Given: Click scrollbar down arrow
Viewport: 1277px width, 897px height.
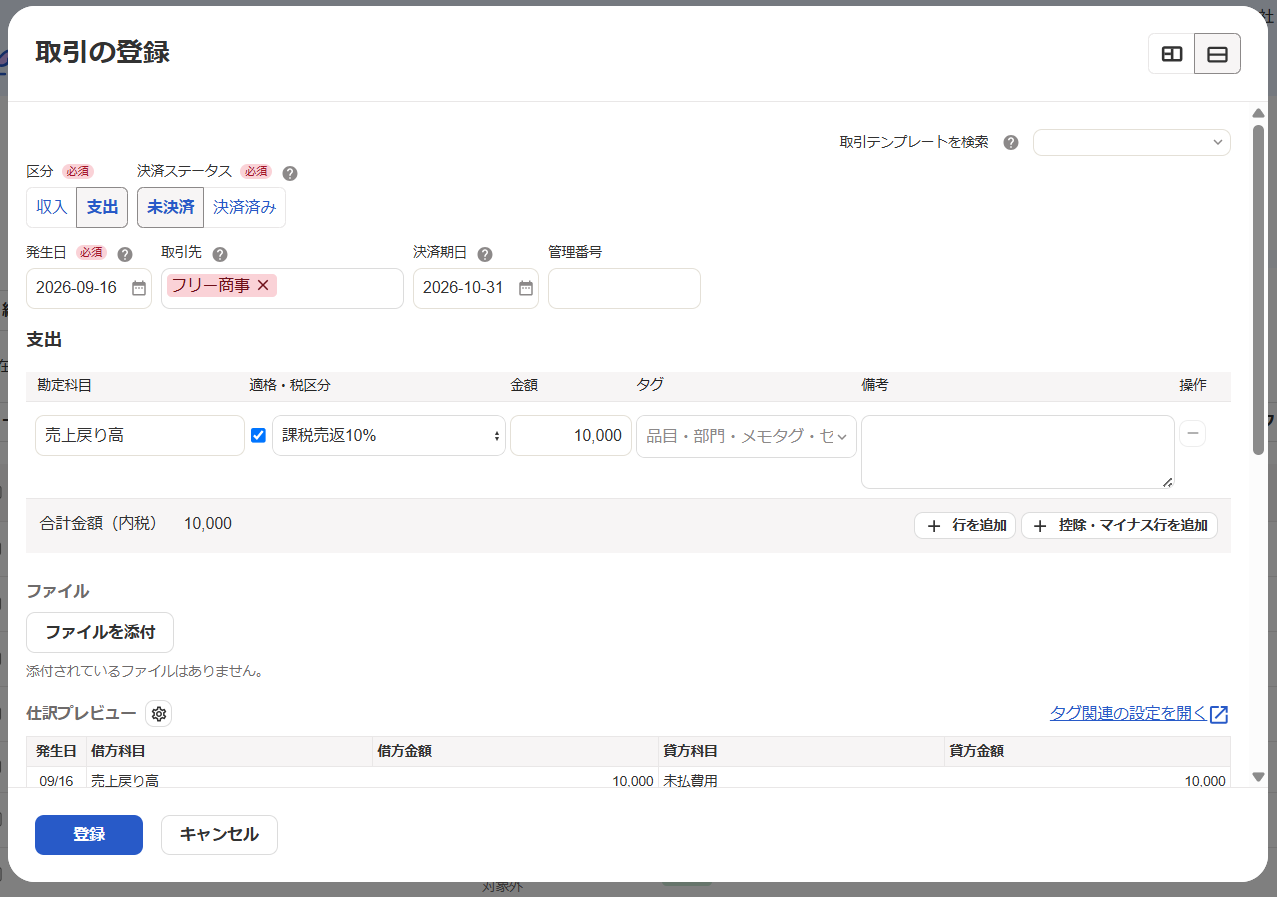Looking at the screenshot, I should click(x=1258, y=777).
